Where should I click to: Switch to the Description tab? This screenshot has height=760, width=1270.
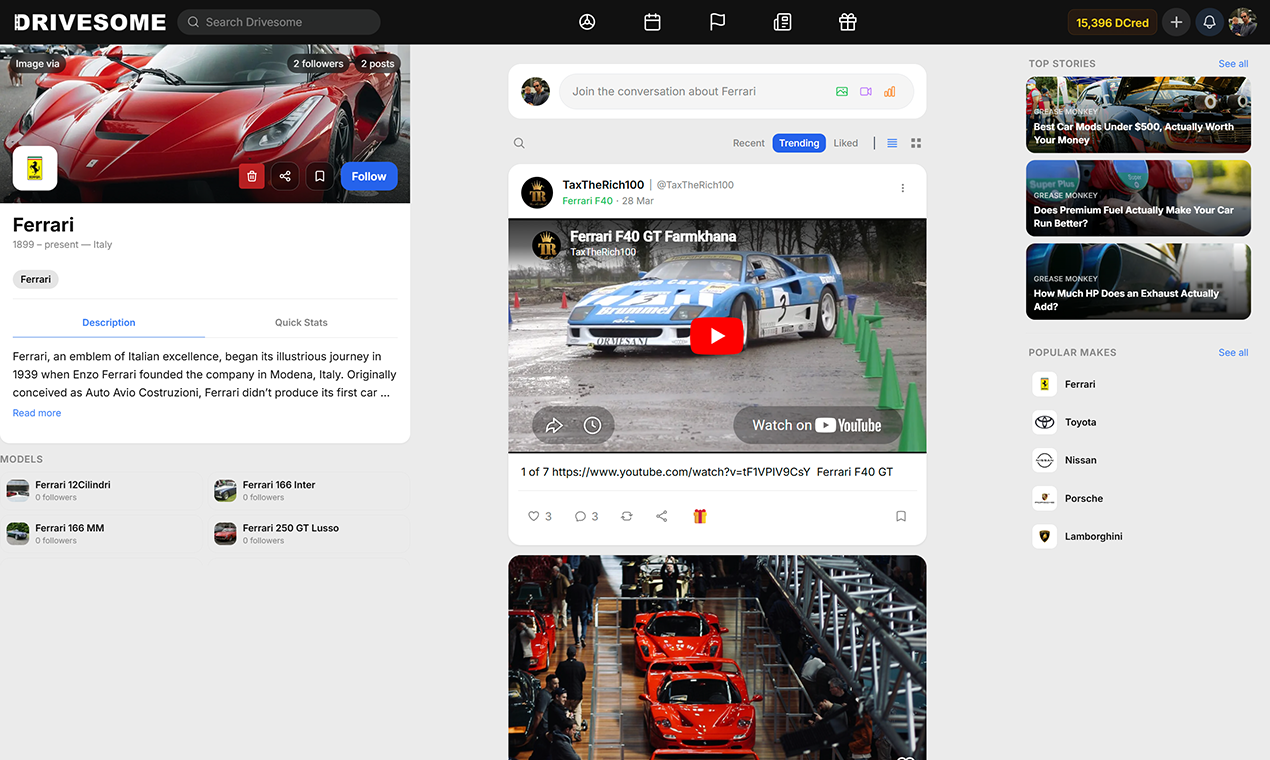pos(109,322)
